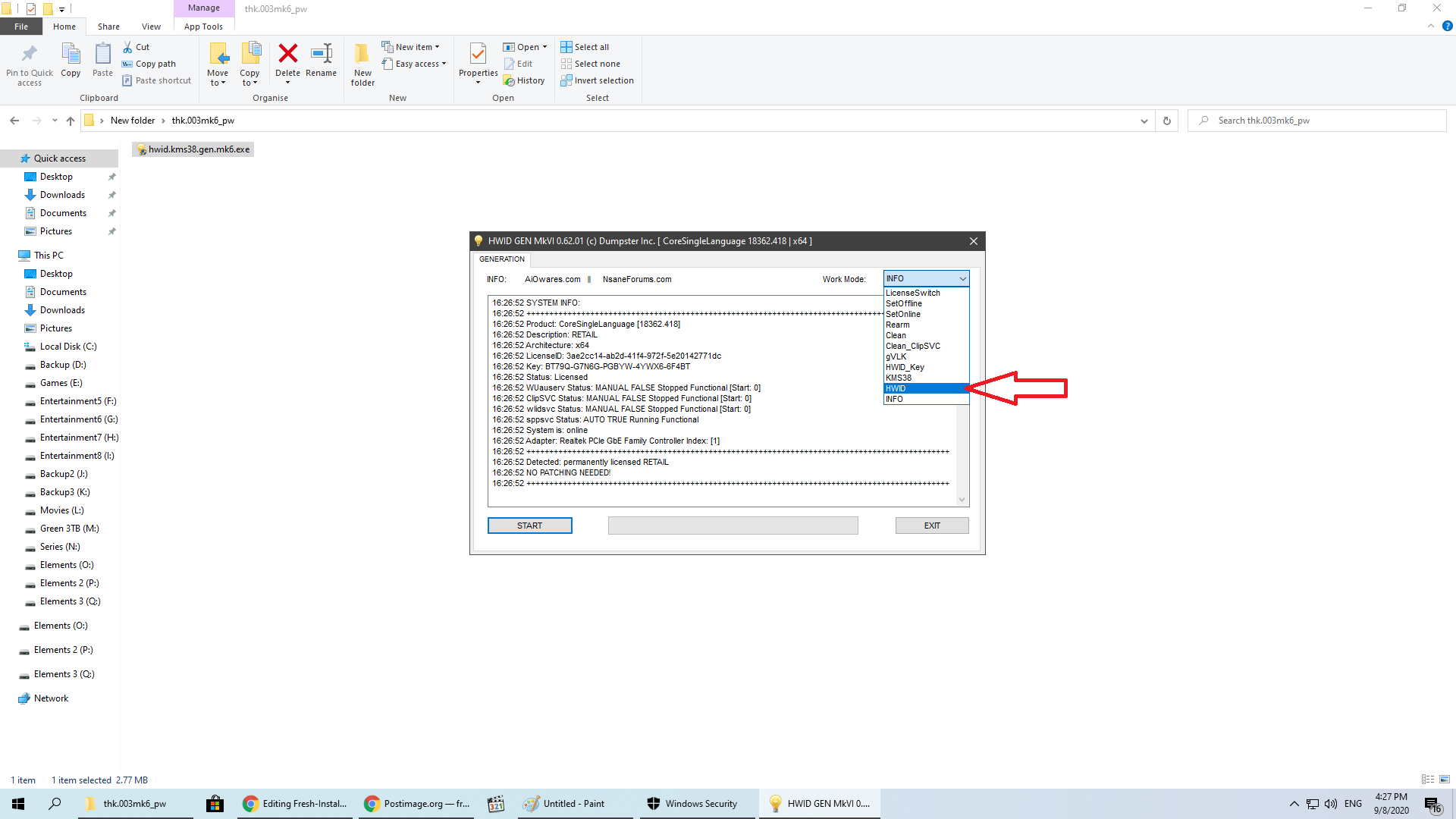Click the Rename icon in Organise group

[321, 54]
